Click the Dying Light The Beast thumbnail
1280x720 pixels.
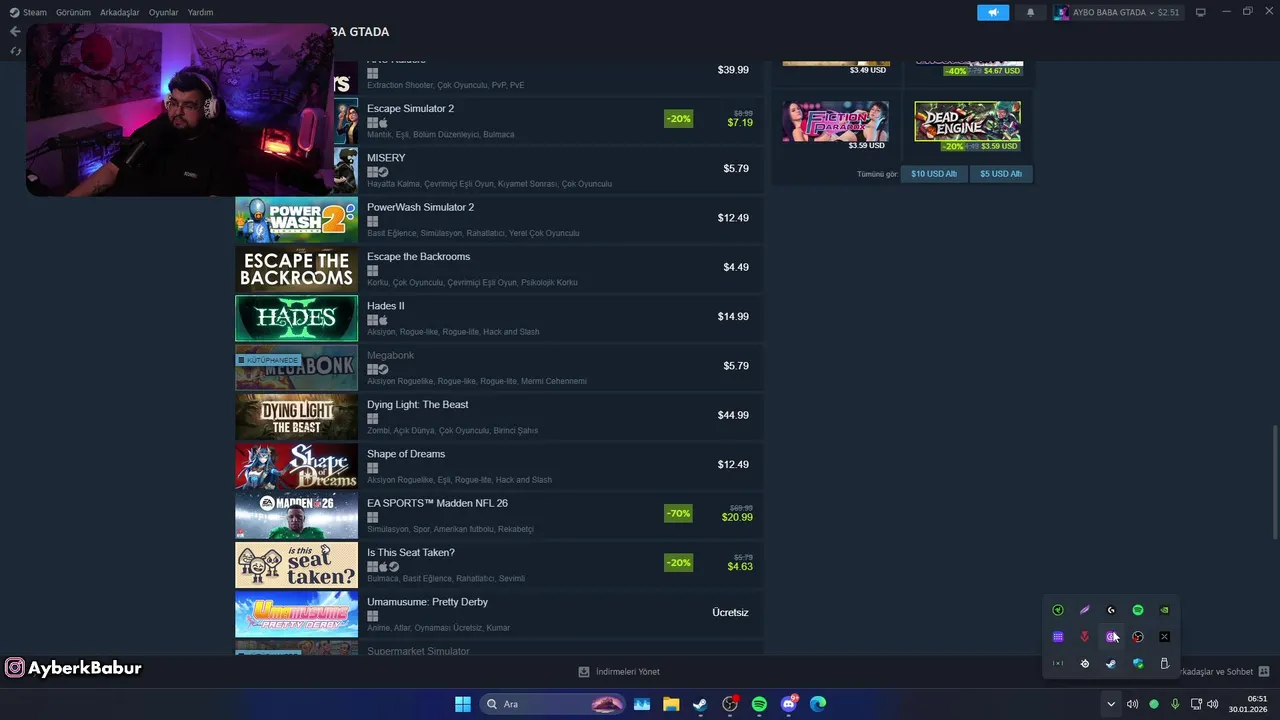296,417
